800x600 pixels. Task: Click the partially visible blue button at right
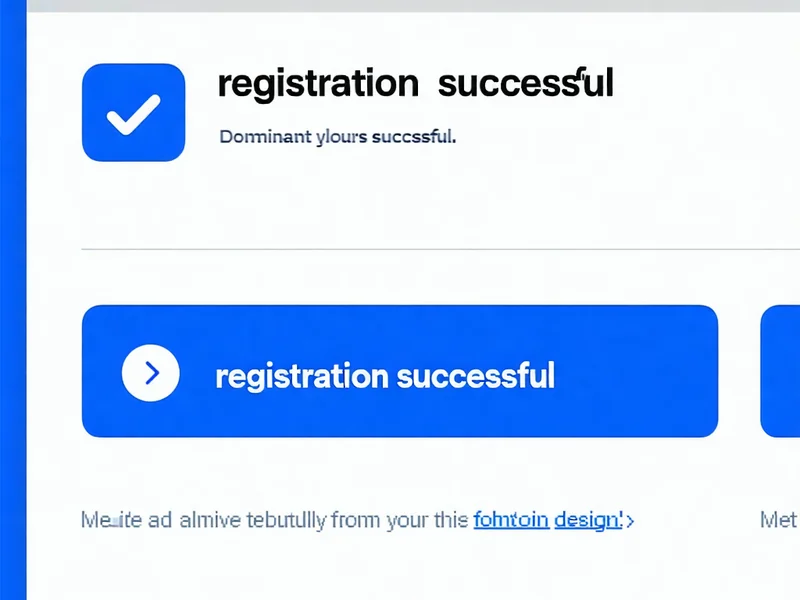(x=781, y=371)
